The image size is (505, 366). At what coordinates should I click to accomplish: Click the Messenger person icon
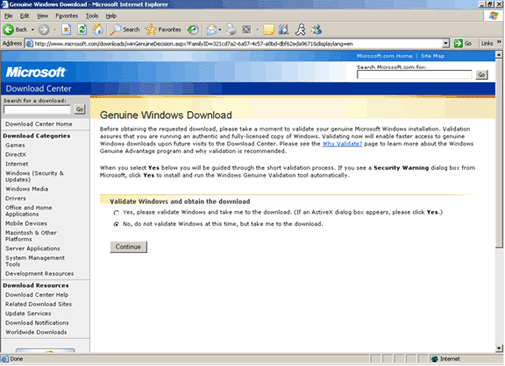tap(300, 30)
